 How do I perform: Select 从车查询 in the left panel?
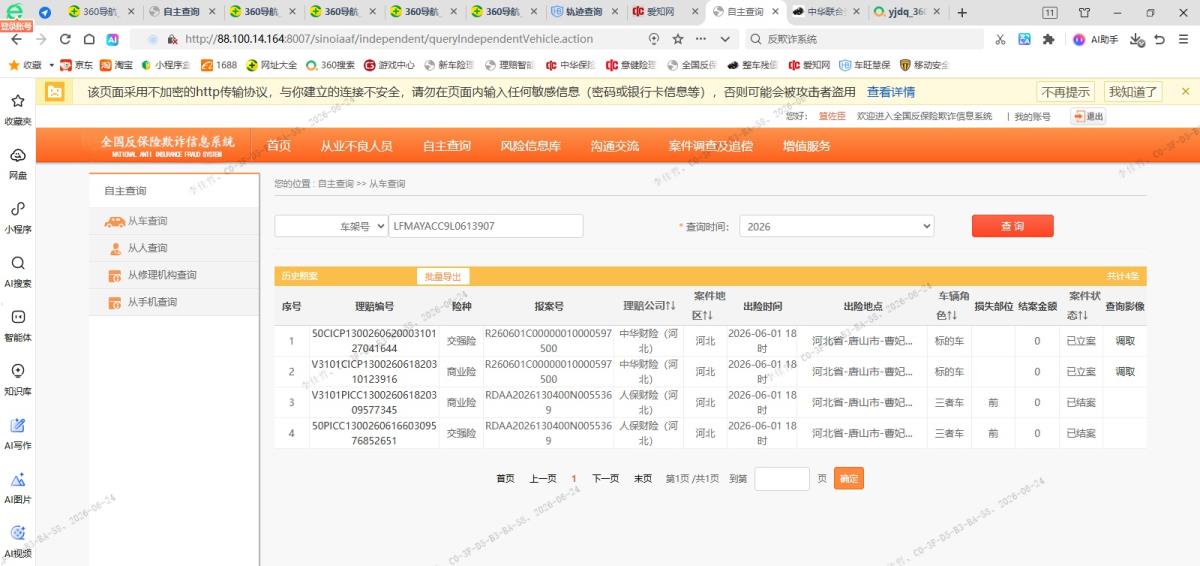tap(174, 221)
